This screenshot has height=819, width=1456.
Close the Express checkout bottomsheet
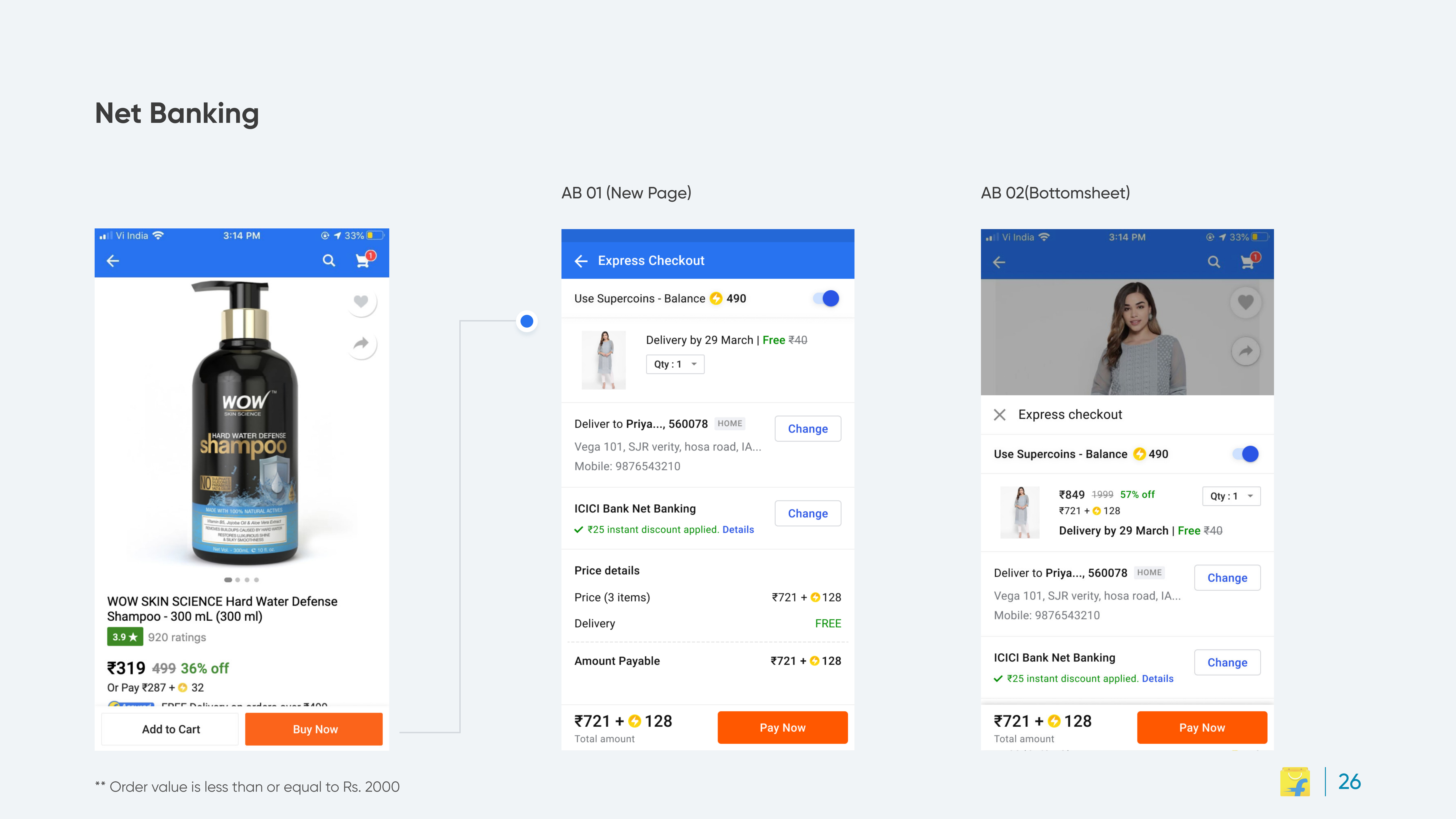[999, 415]
